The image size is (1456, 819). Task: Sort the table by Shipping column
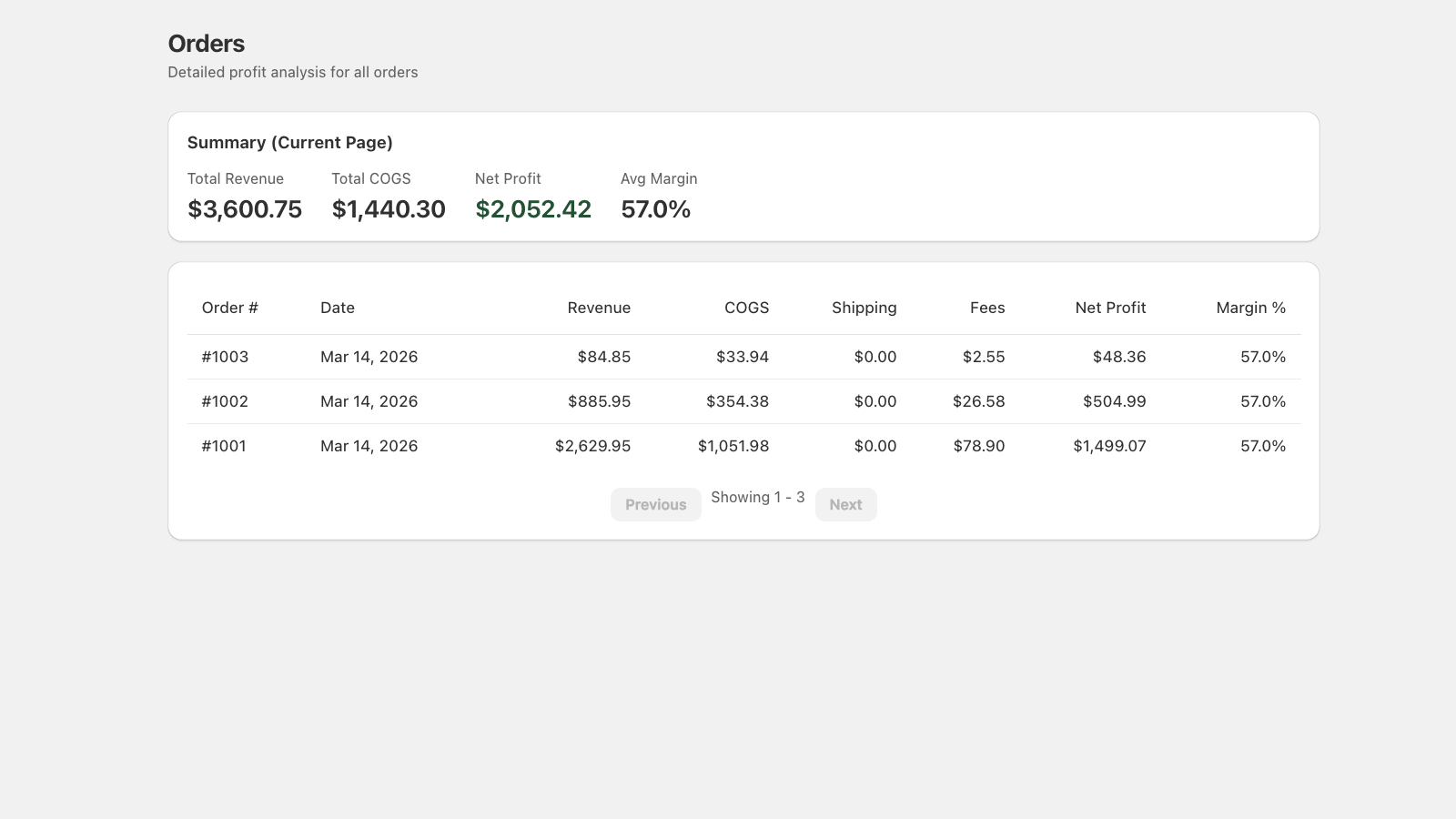(x=864, y=308)
